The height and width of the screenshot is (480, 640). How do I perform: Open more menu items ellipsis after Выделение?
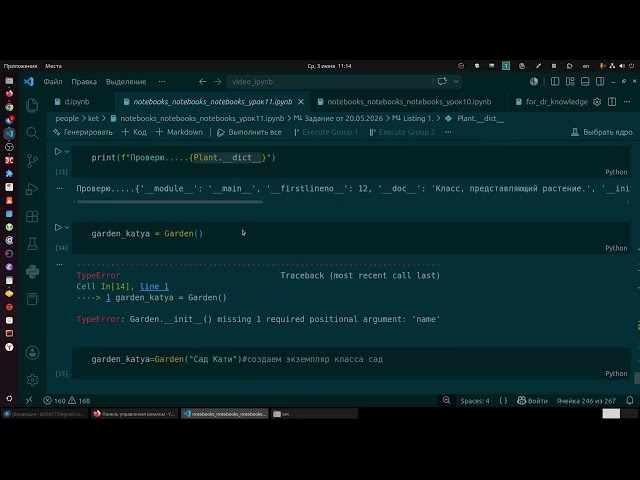click(162, 82)
